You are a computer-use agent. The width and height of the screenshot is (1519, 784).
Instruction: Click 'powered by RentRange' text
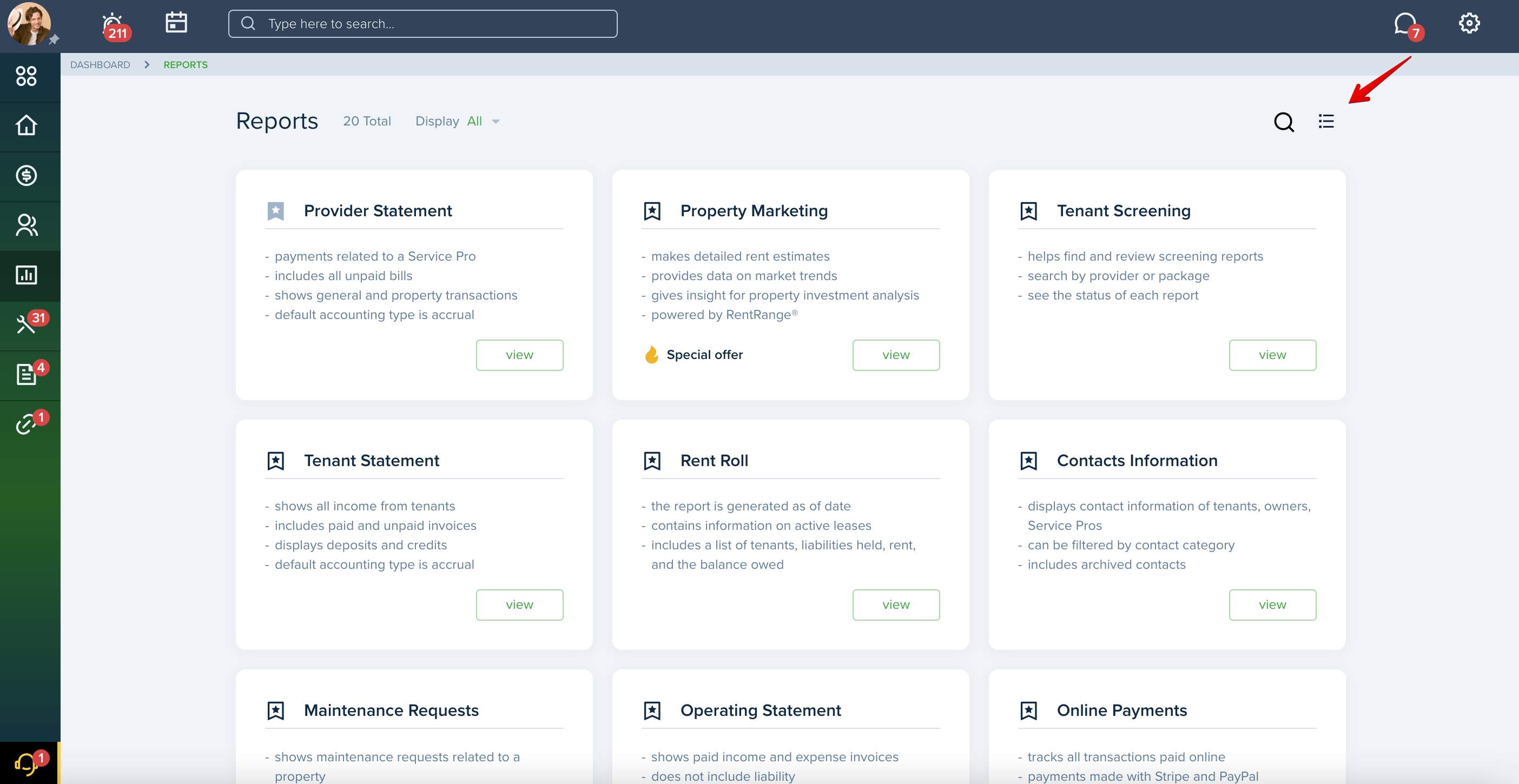coord(724,315)
